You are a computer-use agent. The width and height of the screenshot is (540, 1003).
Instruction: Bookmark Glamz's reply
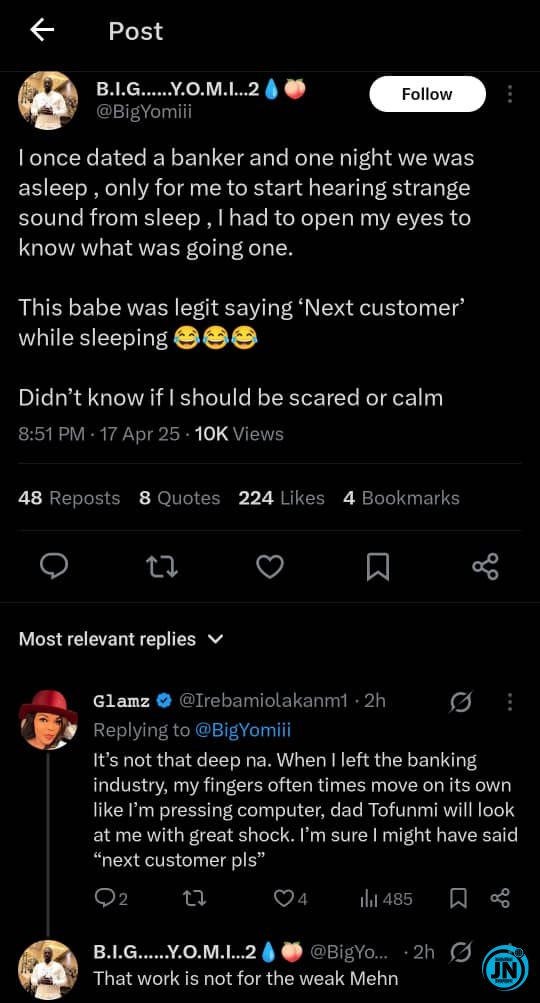457,899
